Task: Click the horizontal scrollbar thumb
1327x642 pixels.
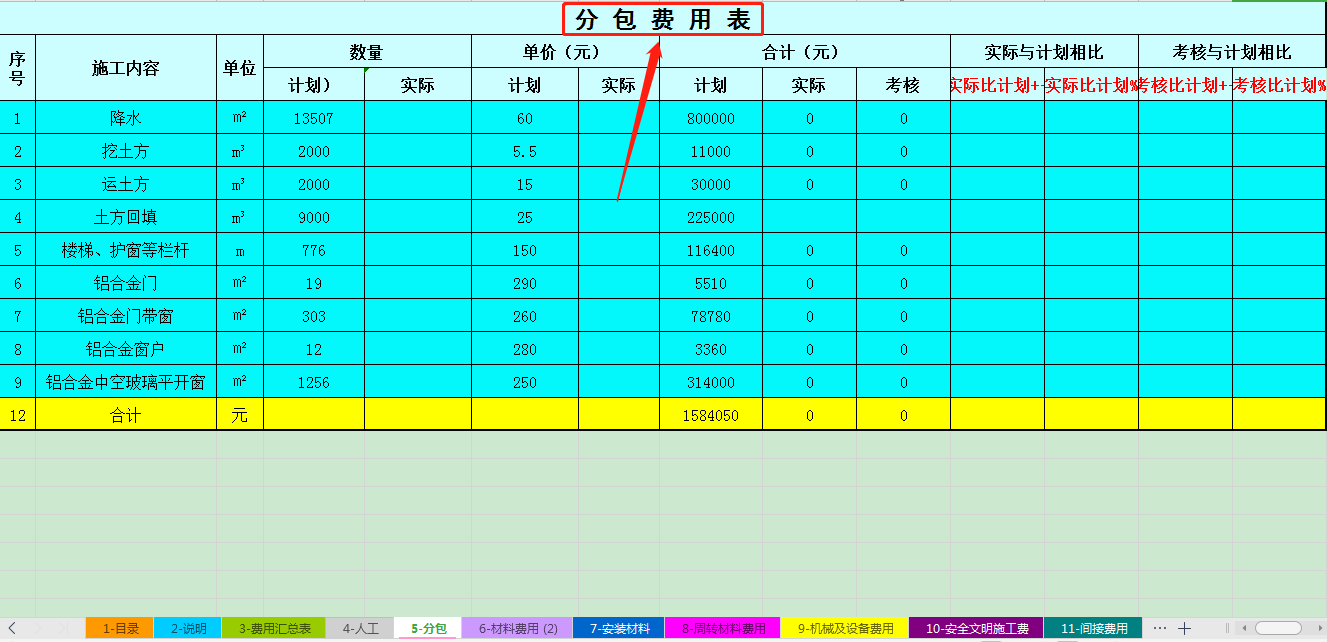Action: pyautogui.click(x=1278, y=628)
